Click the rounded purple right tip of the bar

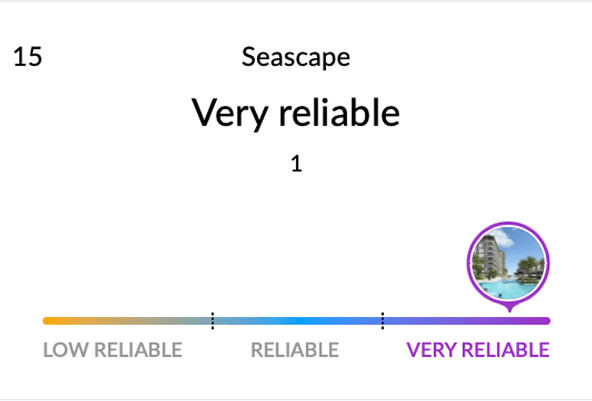[546, 321]
